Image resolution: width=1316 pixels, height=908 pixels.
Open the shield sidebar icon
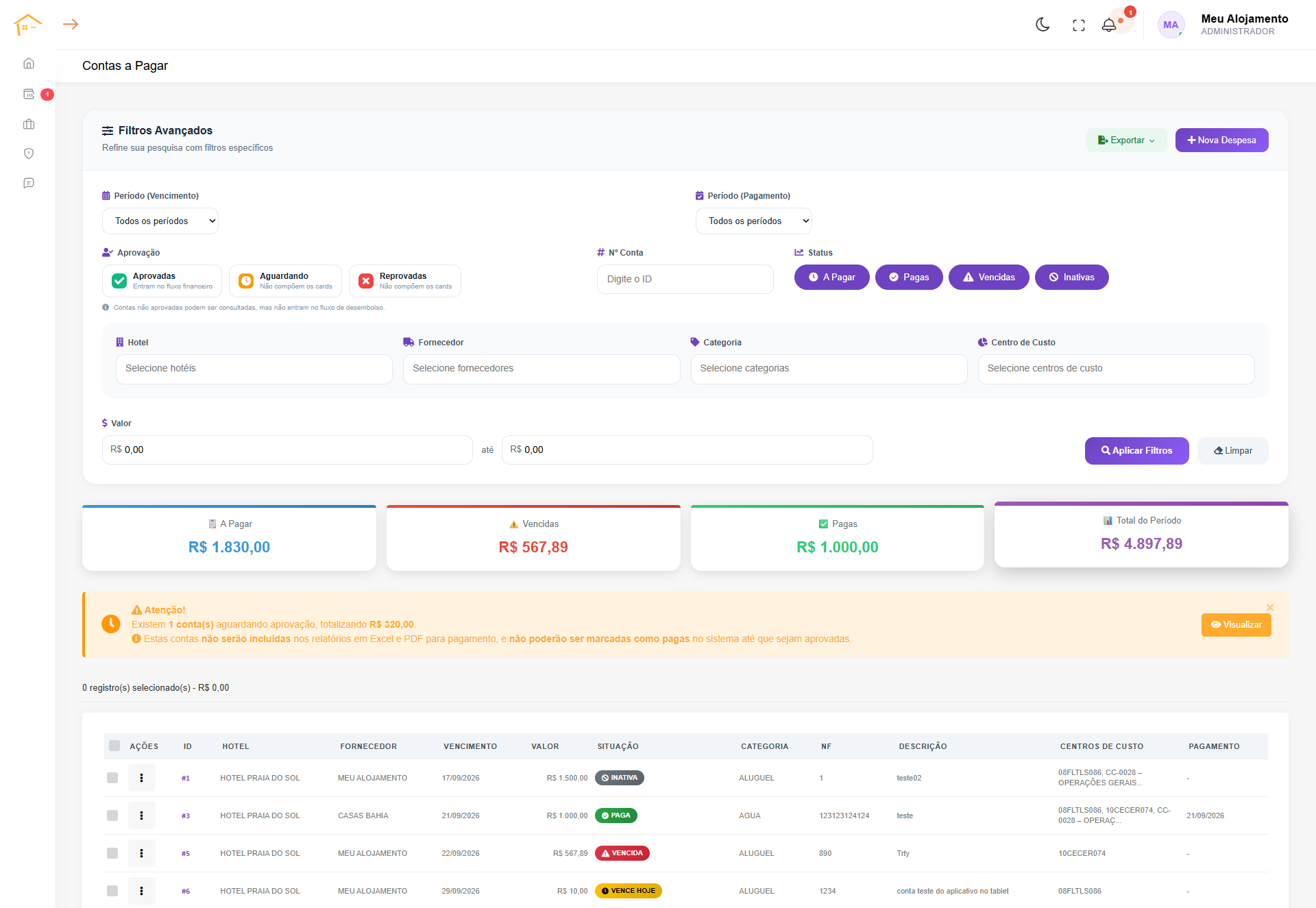click(x=29, y=154)
